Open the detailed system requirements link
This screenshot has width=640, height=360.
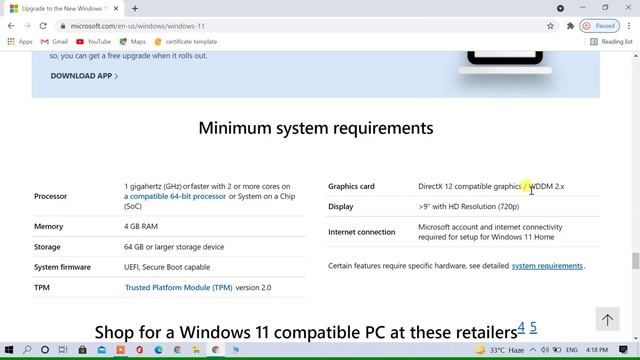click(x=547, y=266)
